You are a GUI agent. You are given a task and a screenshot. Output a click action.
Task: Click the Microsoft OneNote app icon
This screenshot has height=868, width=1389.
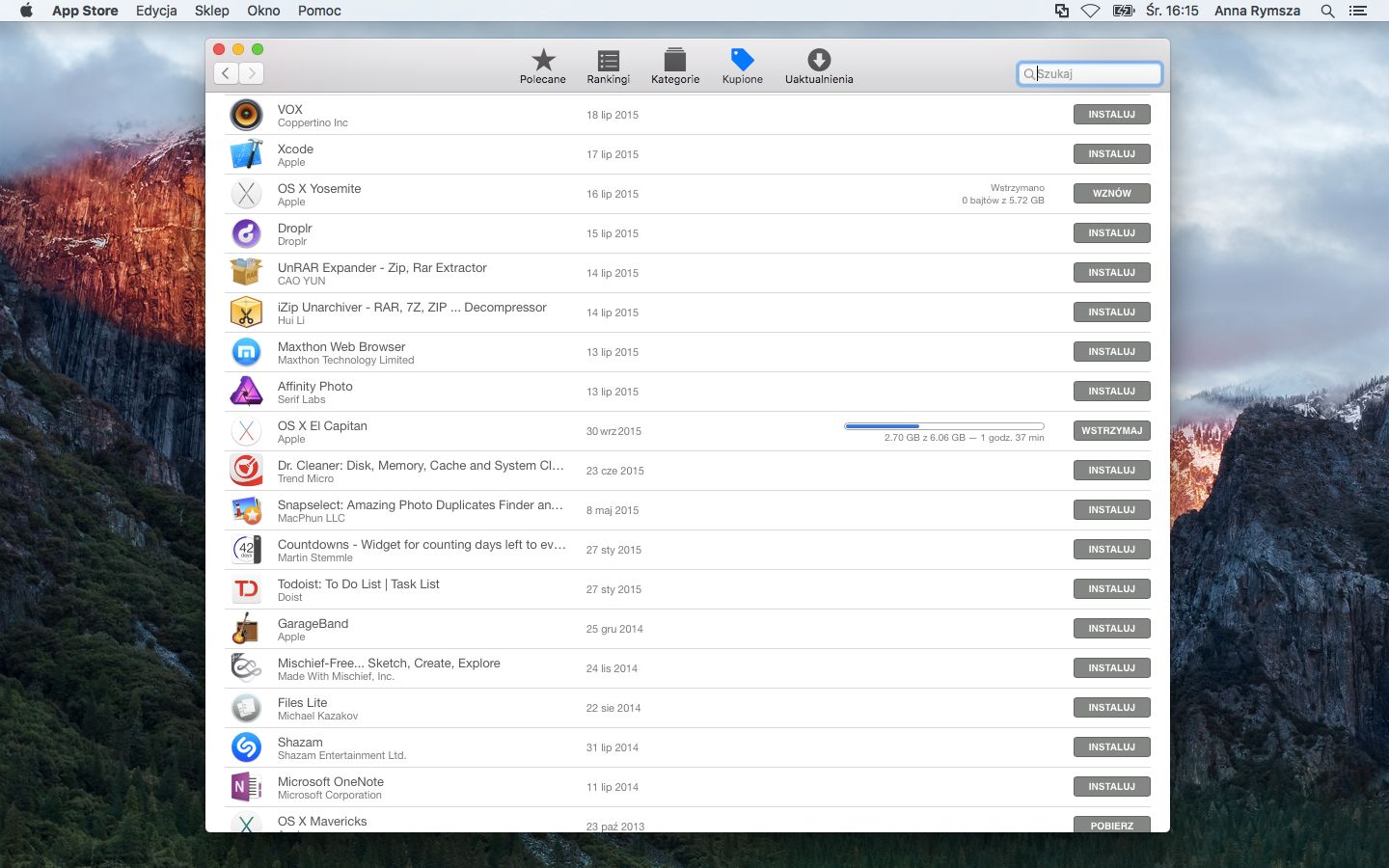point(246,787)
